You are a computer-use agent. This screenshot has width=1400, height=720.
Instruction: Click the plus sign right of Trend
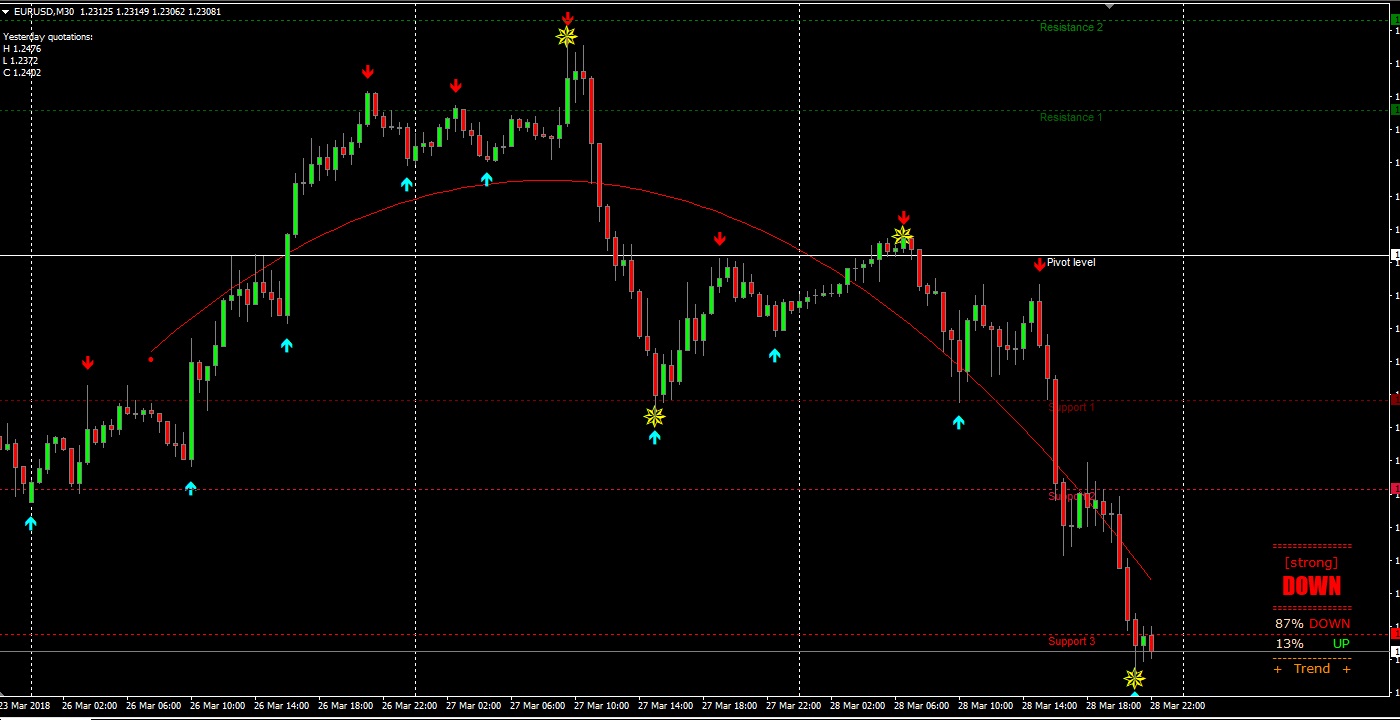(1346, 669)
